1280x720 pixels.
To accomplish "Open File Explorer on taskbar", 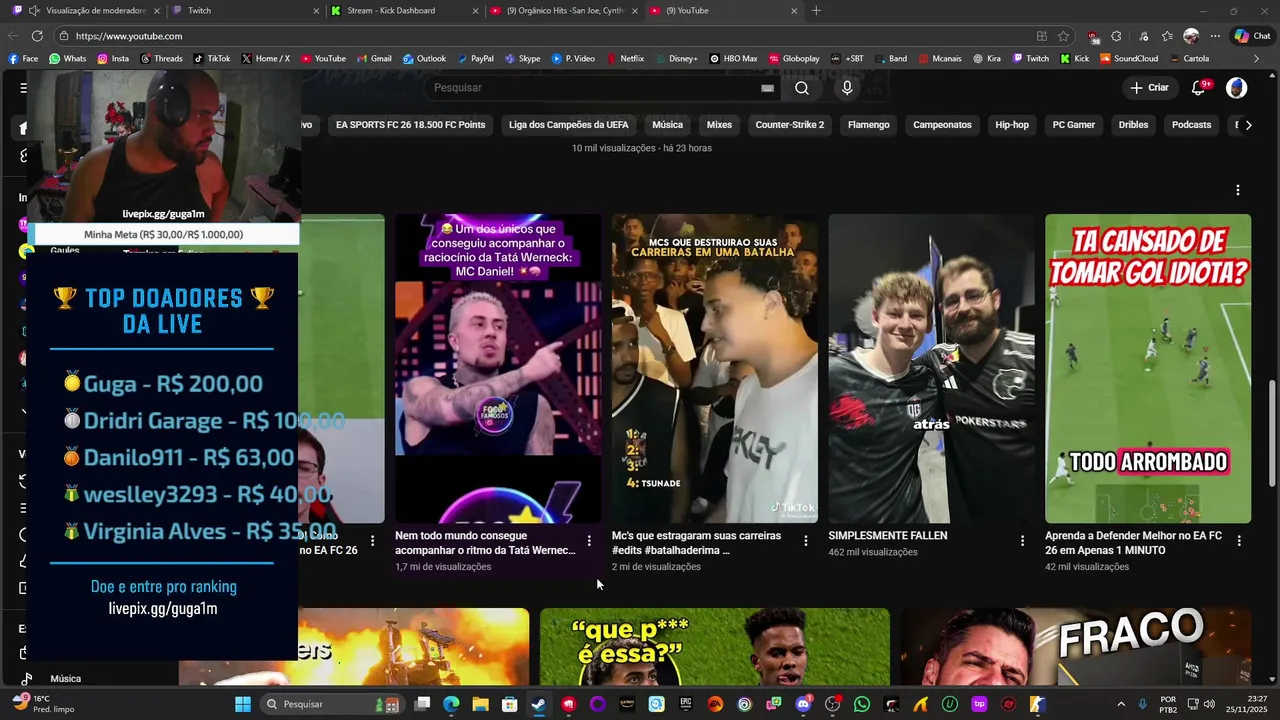I will (x=480, y=704).
